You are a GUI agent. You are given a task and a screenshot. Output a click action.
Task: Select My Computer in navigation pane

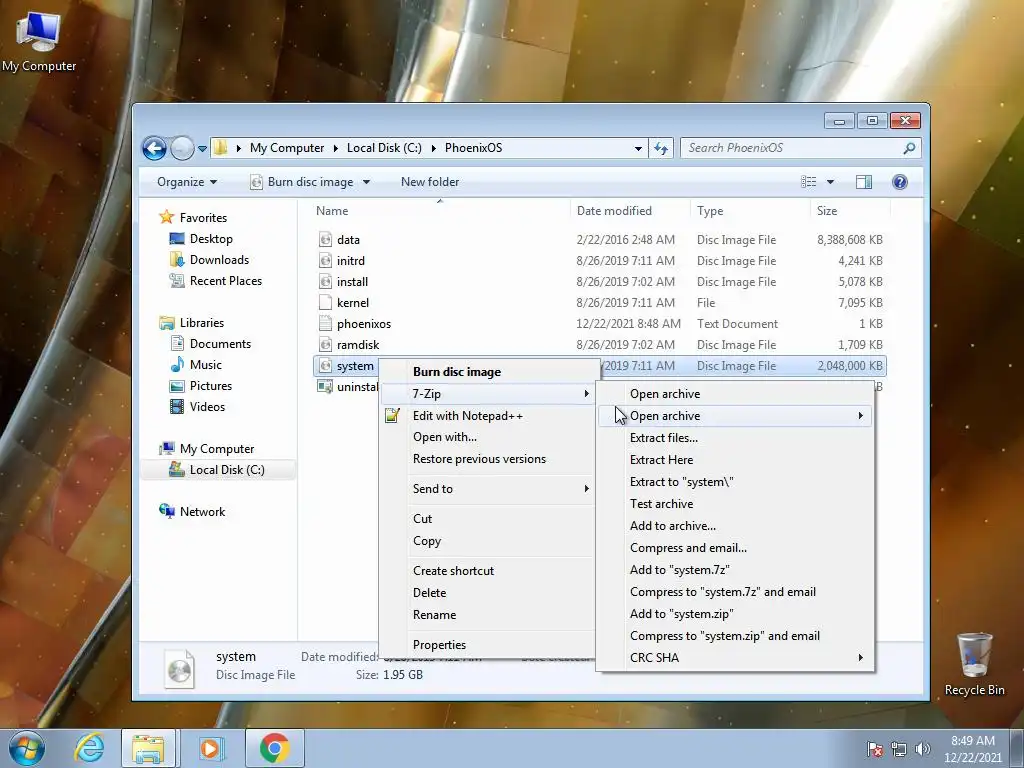coord(207,449)
